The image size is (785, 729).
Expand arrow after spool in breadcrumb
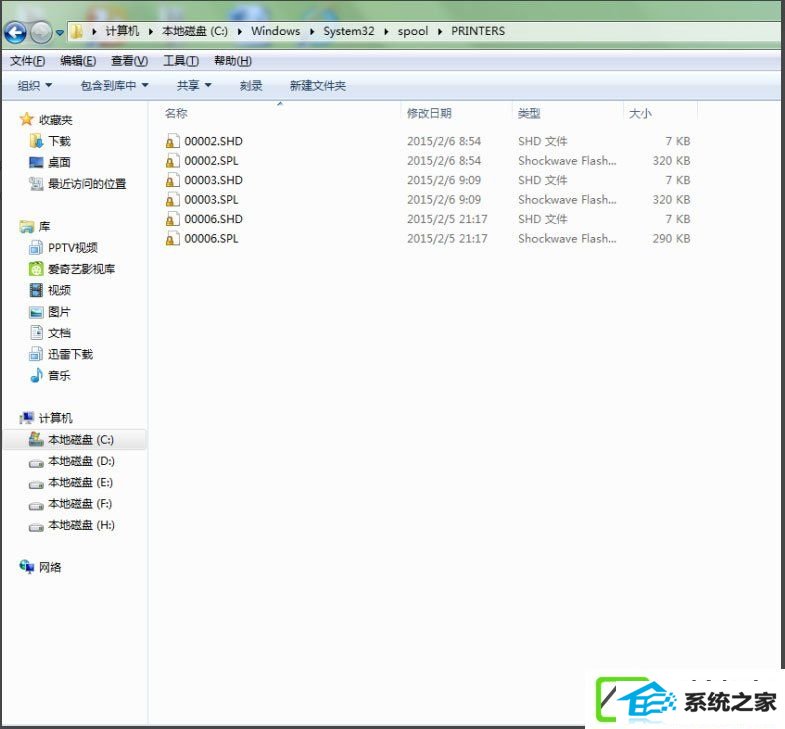440,32
